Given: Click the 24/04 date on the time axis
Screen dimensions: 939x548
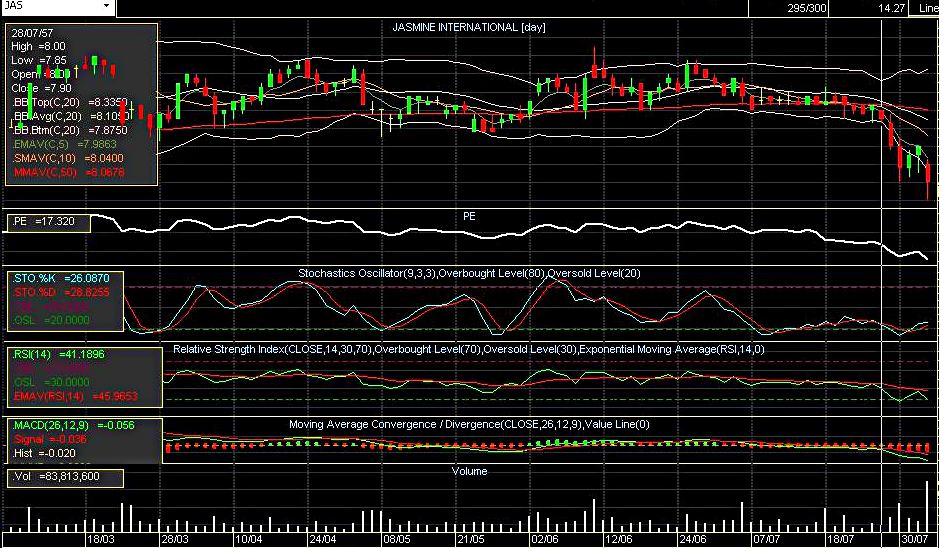Looking at the screenshot, I should [x=322, y=539].
